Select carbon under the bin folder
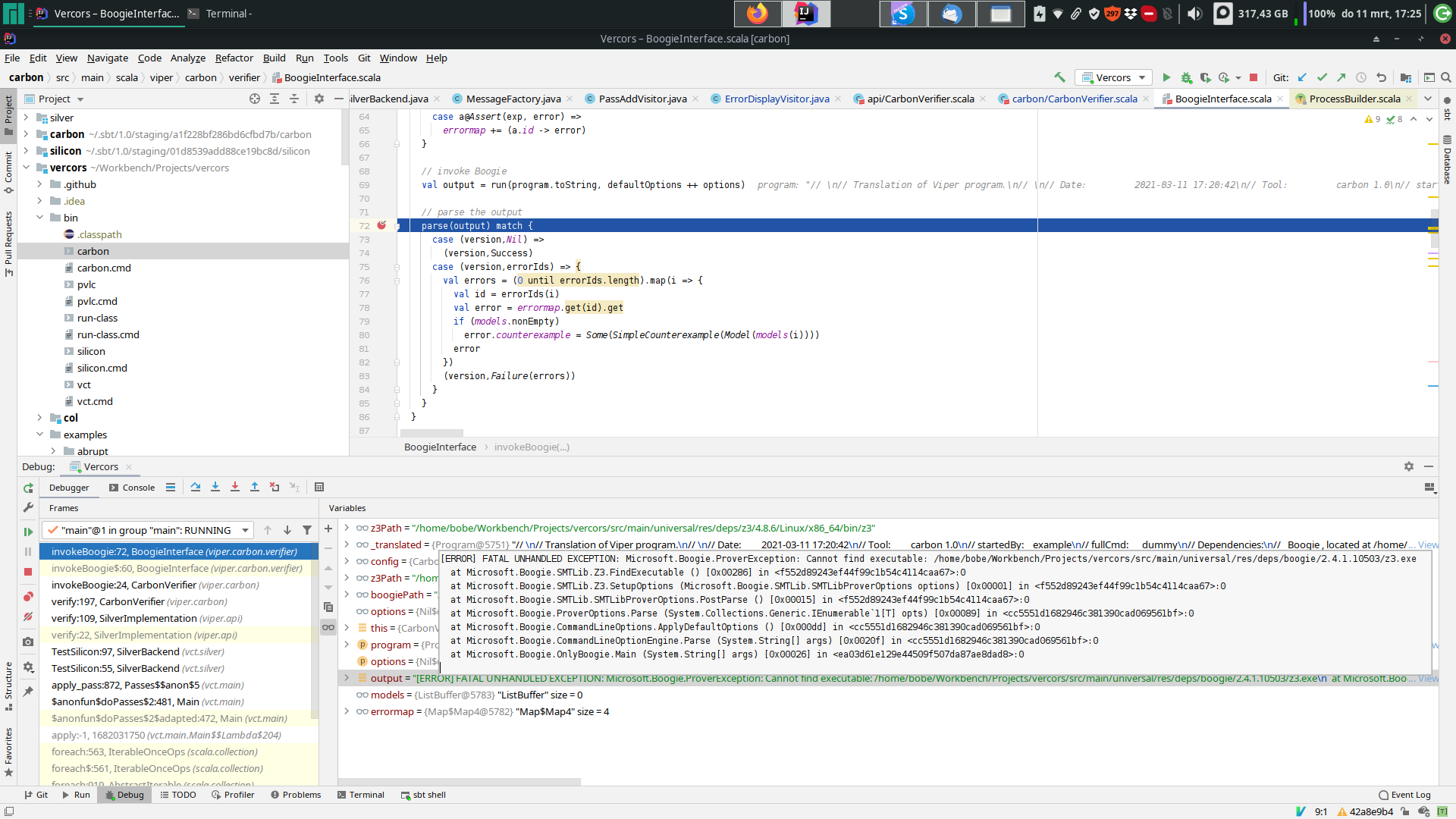The height and width of the screenshot is (819, 1456). [93, 251]
